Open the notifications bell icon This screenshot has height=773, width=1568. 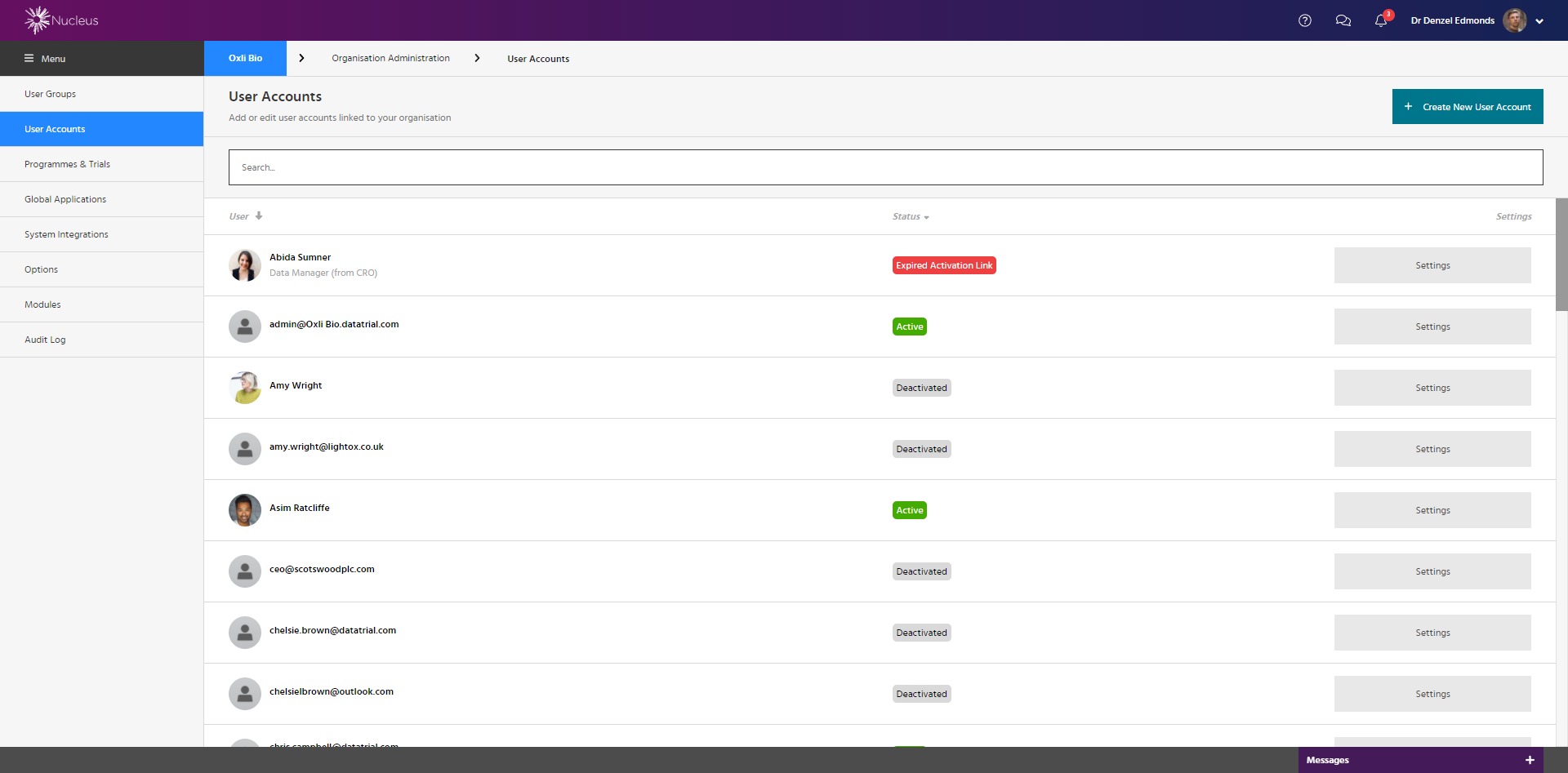point(1381,20)
